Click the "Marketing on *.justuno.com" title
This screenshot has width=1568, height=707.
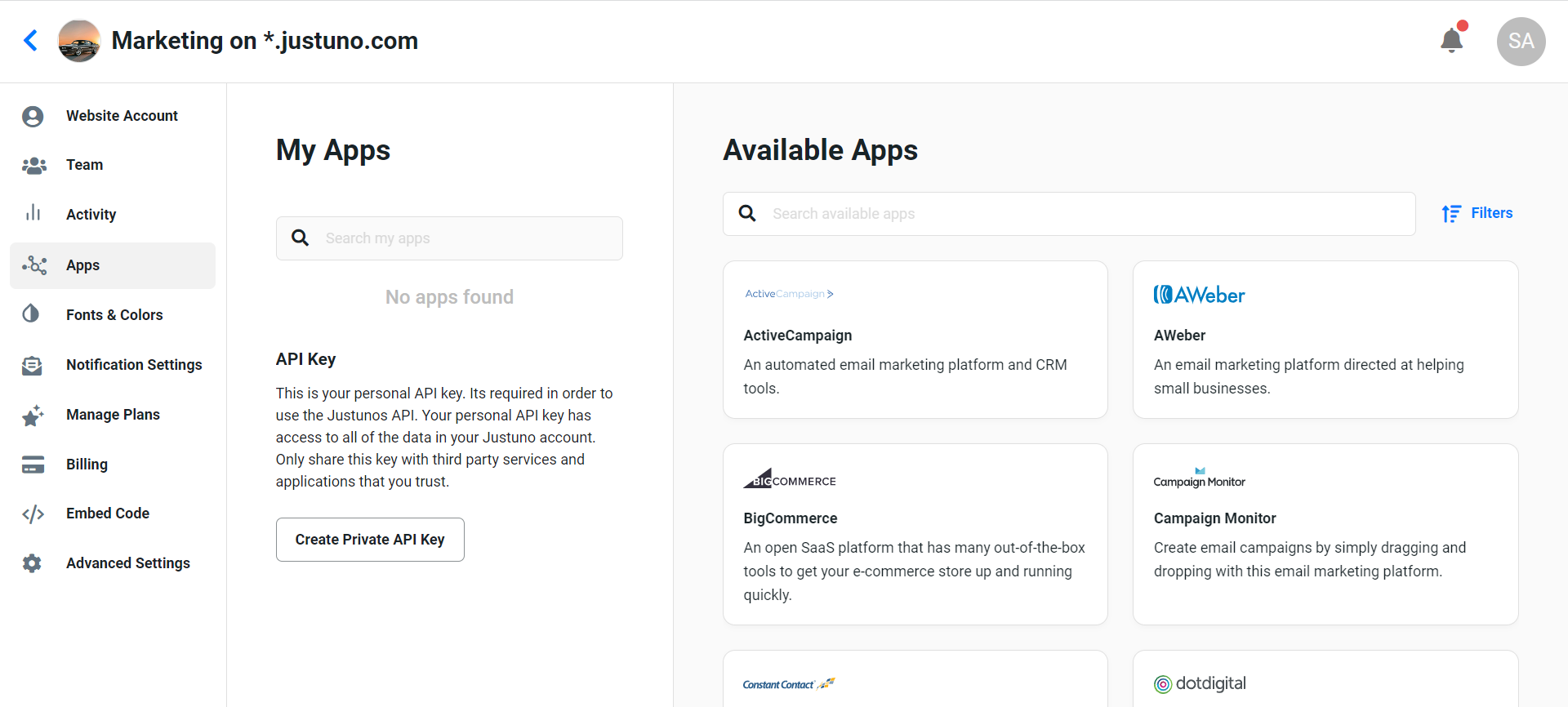(265, 41)
